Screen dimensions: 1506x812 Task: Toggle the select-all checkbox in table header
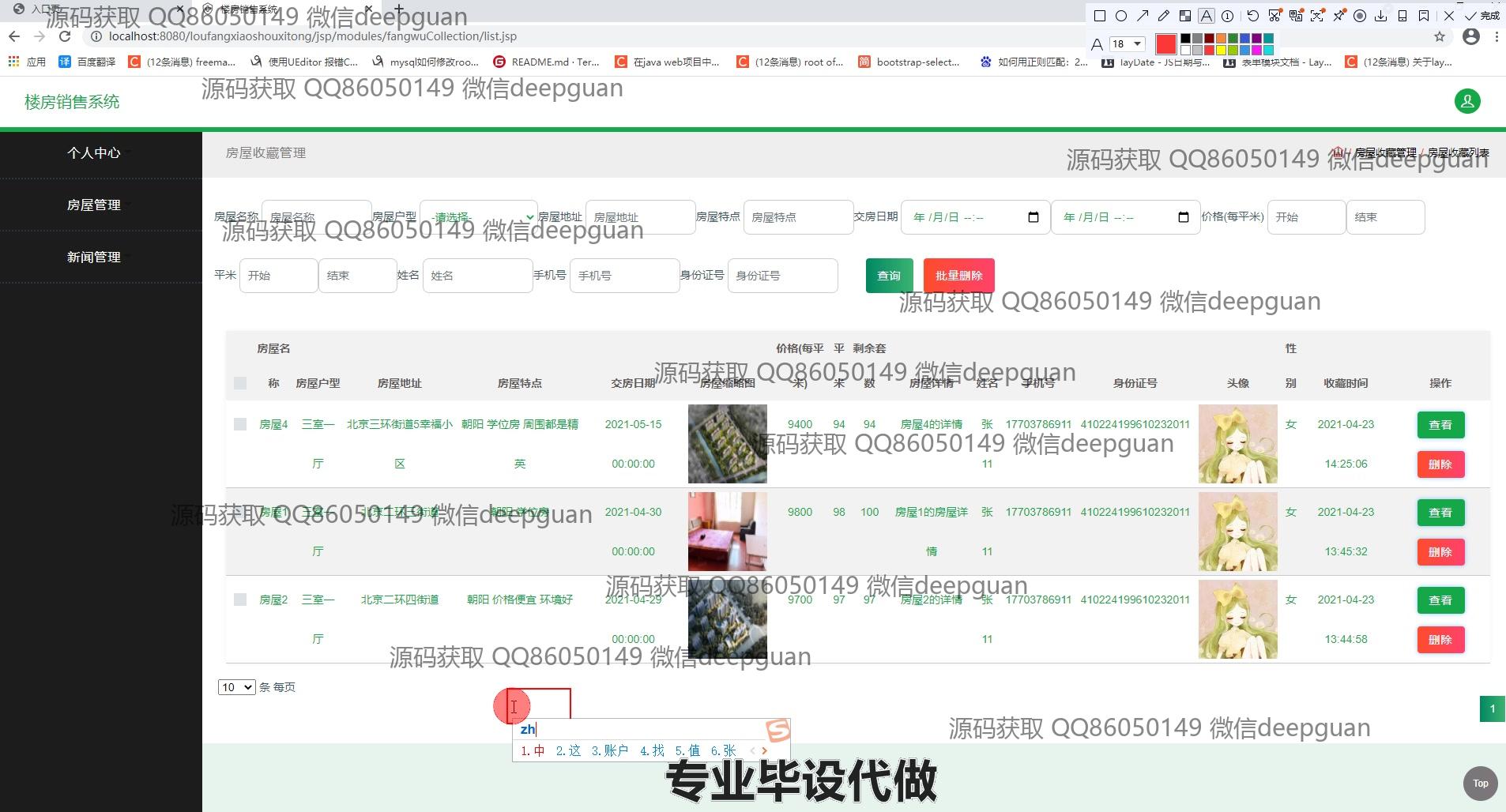[240, 383]
